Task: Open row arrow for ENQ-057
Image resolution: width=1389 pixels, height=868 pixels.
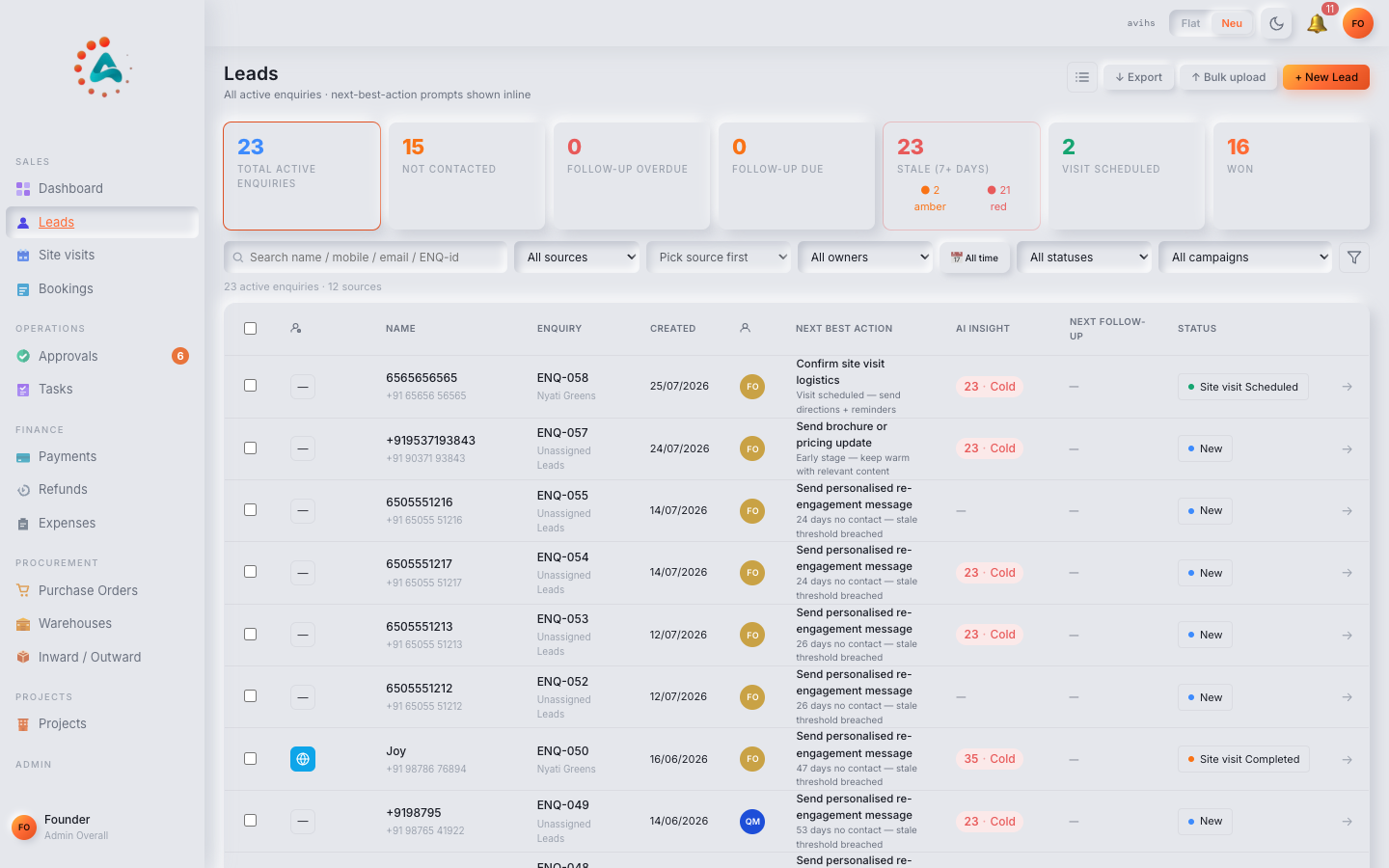Action: click(1348, 449)
